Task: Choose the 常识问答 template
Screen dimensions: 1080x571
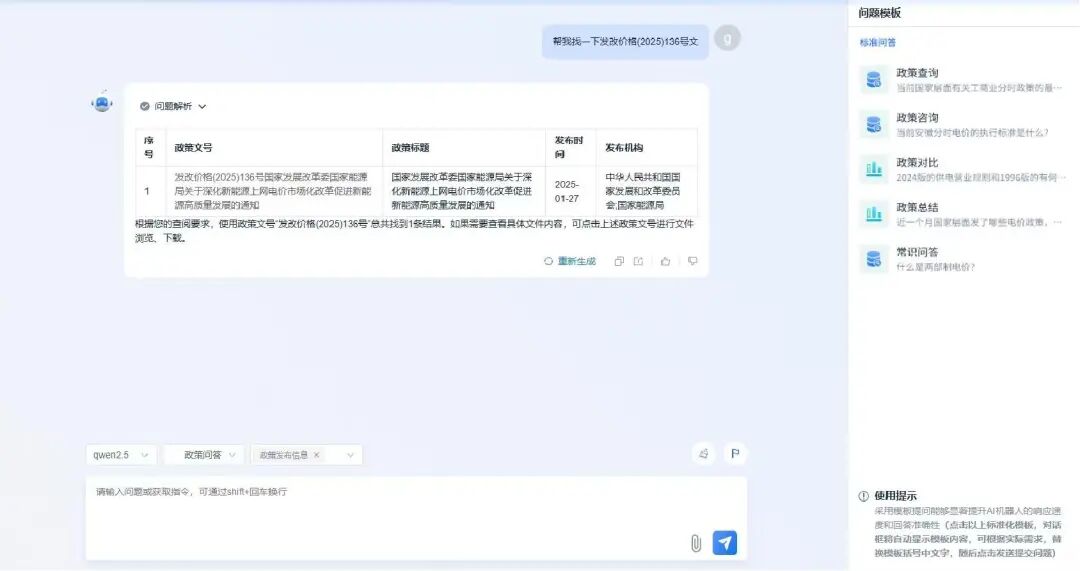Action: 962,259
